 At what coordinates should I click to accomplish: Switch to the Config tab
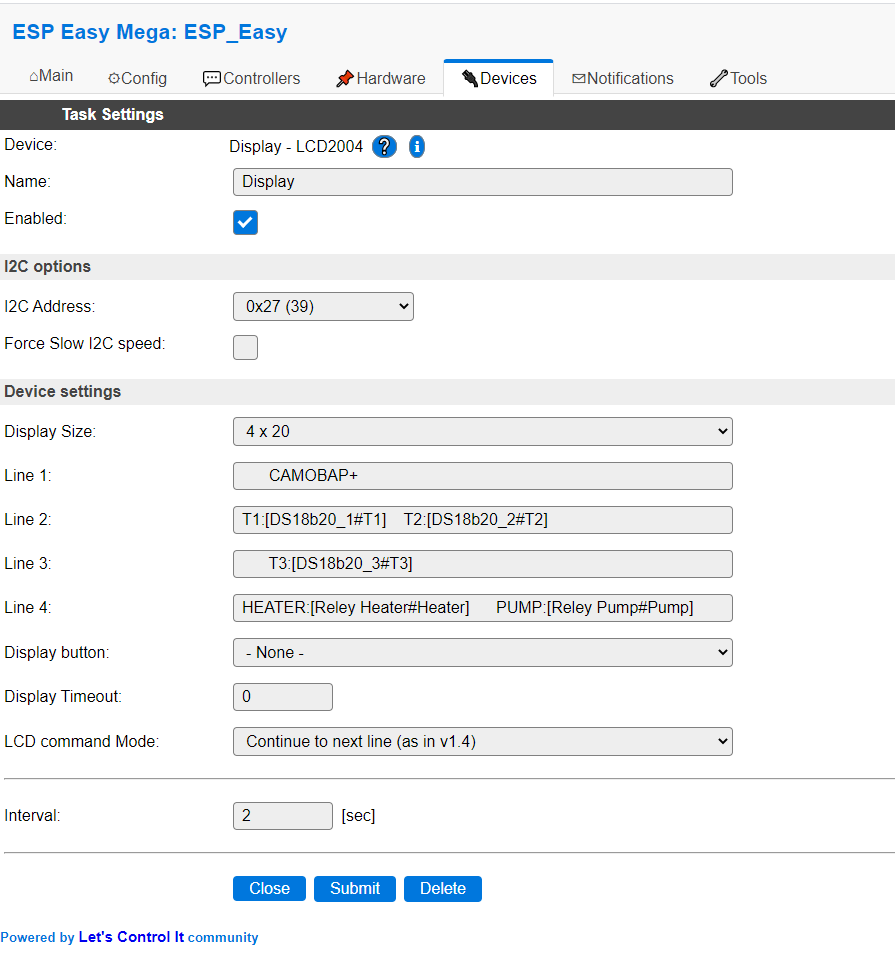[138, 79]
